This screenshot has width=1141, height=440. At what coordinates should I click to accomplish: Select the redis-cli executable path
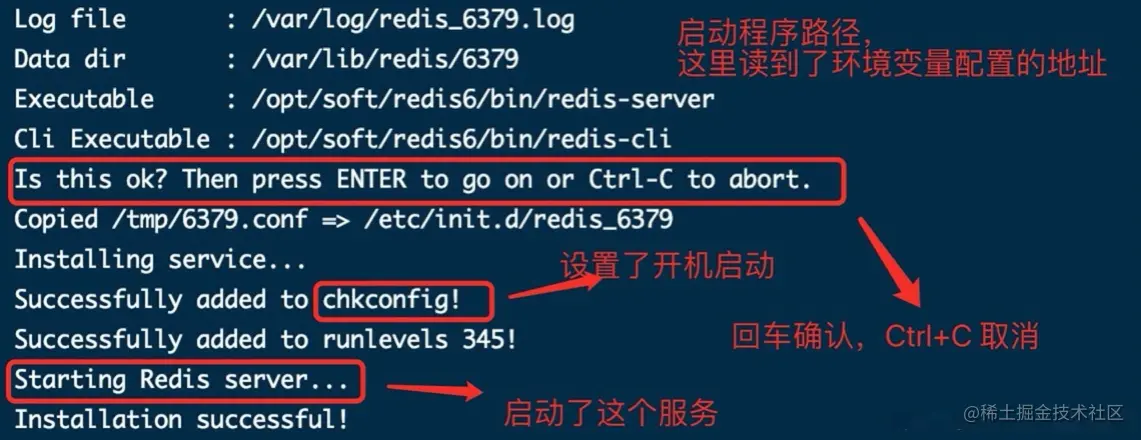pyautogui.click(x=461, y=139)
